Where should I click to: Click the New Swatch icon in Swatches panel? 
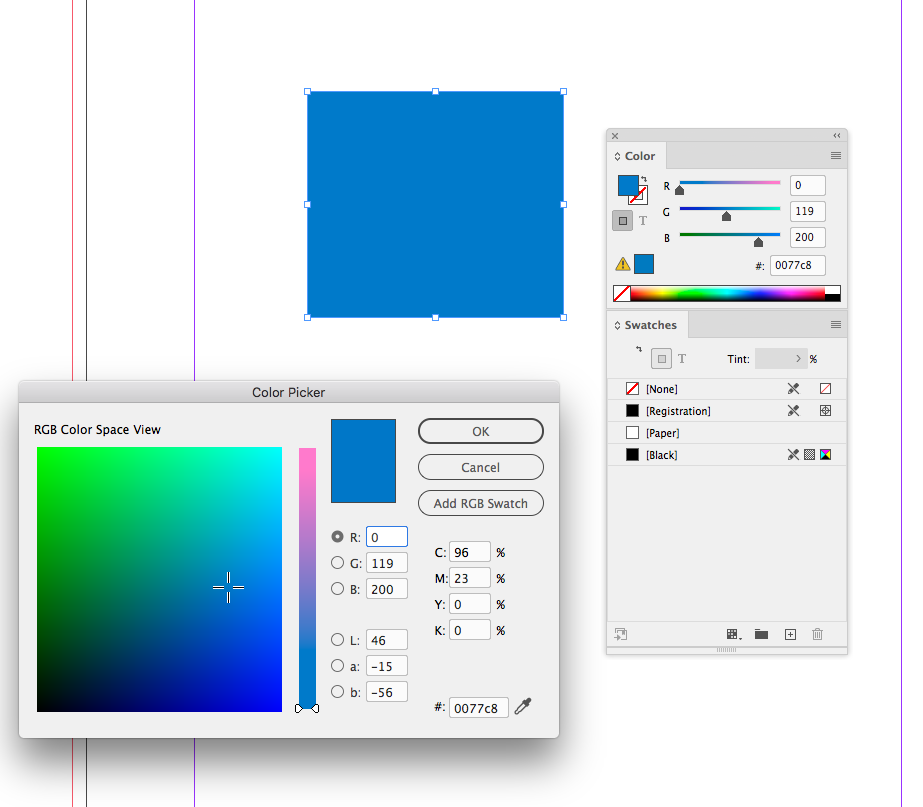click(x=791, y=634)
